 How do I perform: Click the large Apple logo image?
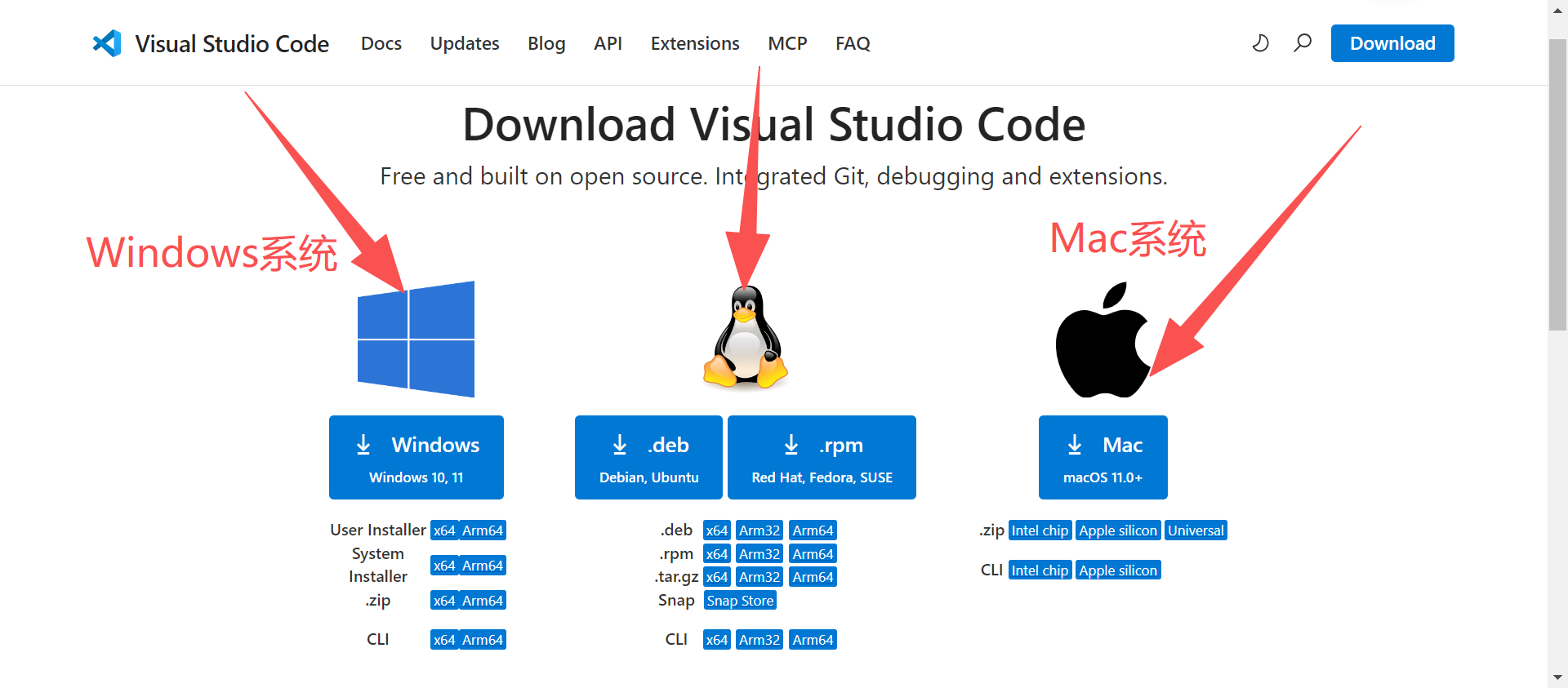coord(1103,340)
